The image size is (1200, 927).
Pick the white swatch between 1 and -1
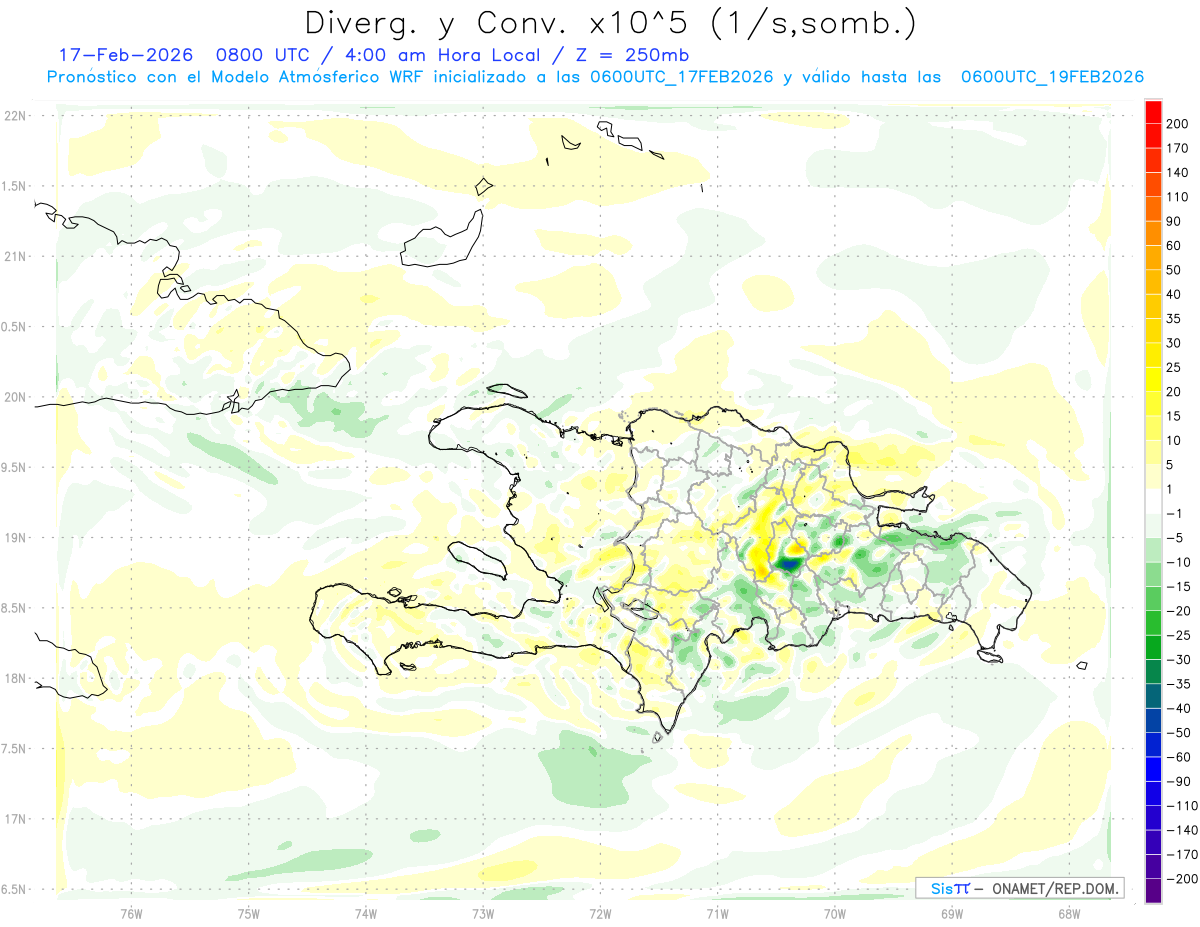click(x=1154, y=501)
